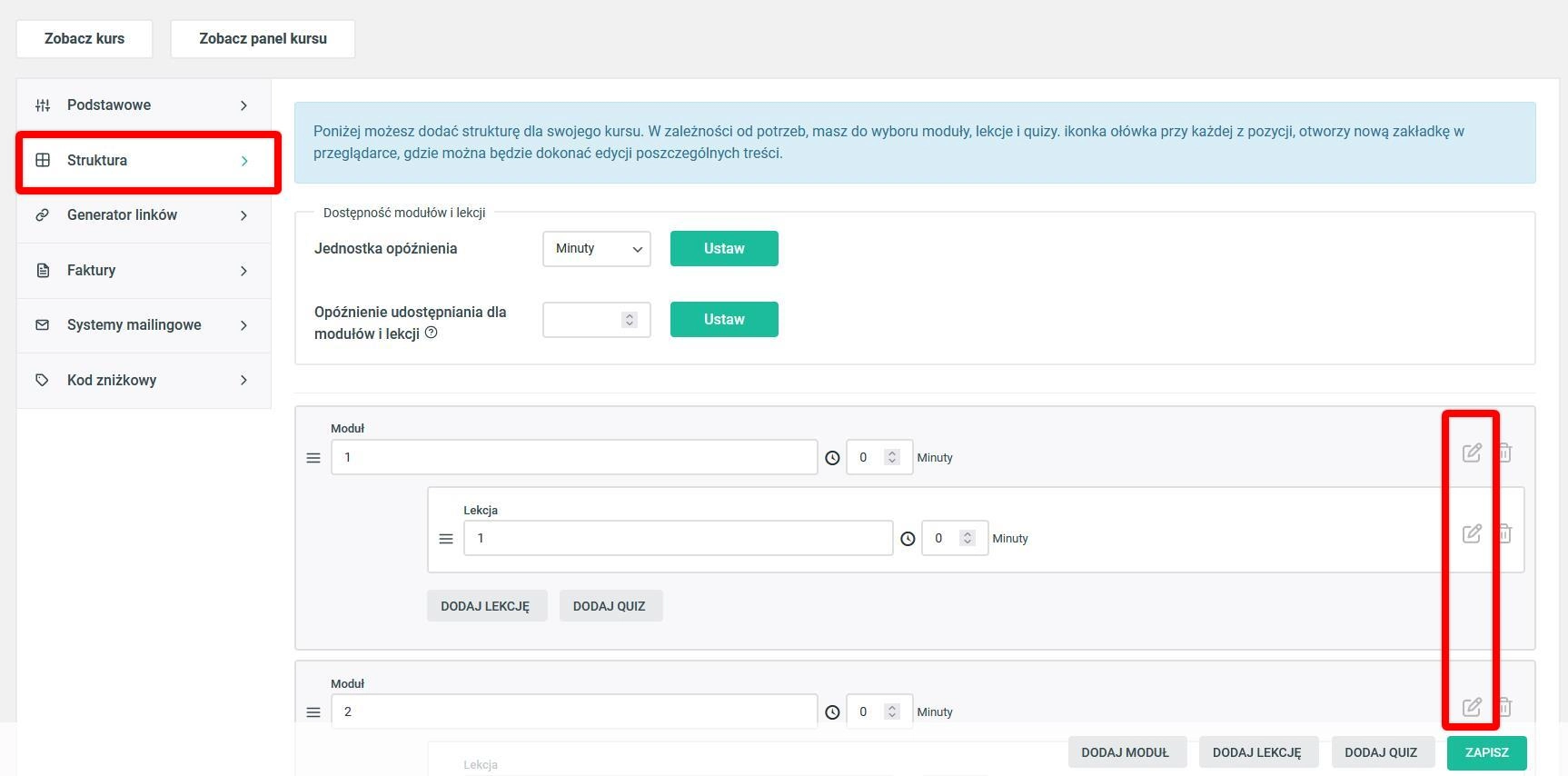This screenshot has width=1568, height=776.
Task: Edit Moduł 2 with the pencil icon
Action: [x=1472, y=707]
